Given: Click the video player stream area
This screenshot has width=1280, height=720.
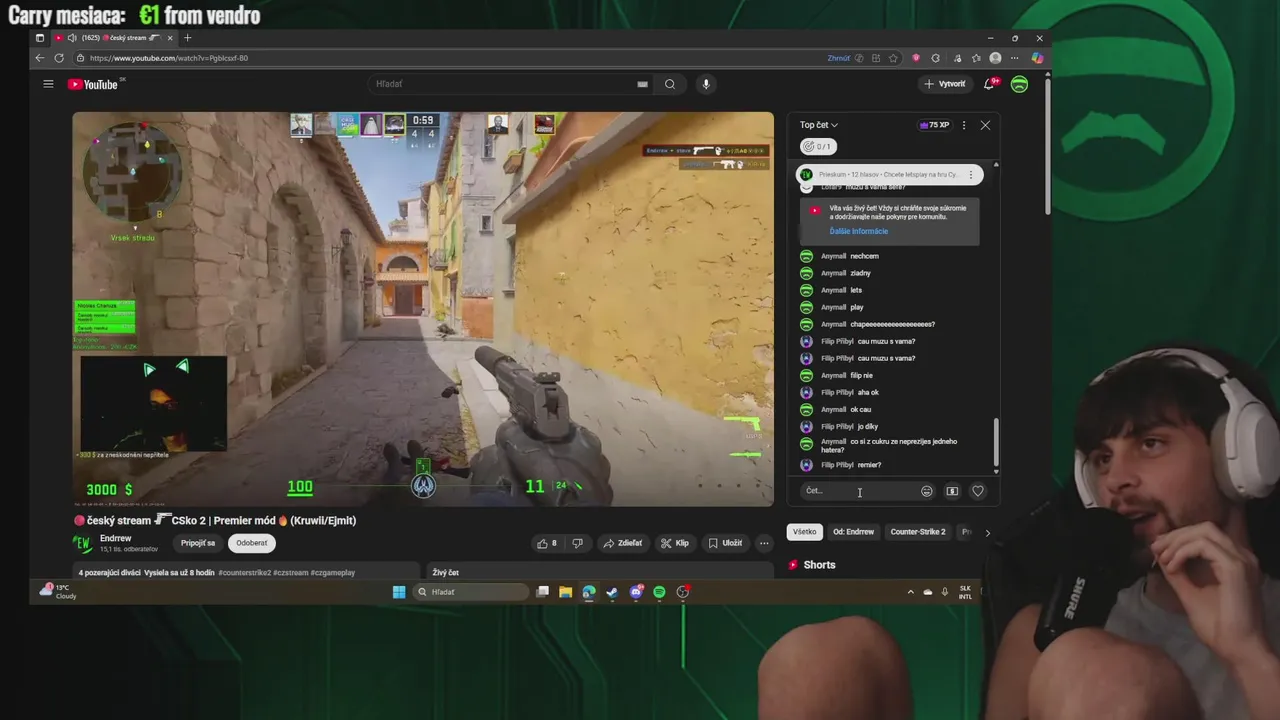Looking at the screenshot, I should tap(423, 309).
